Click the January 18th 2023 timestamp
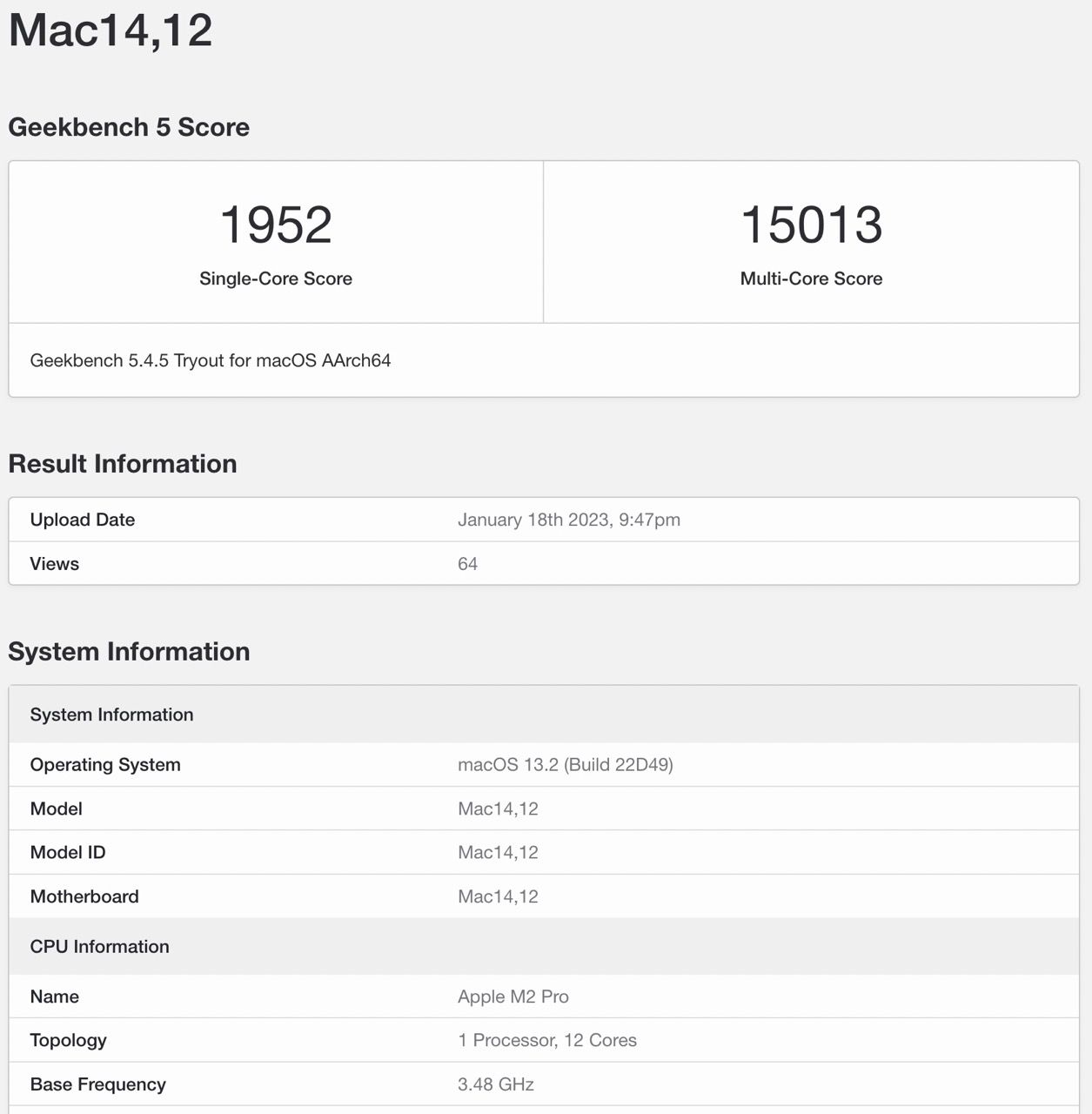The image size is (1092, 1114). [569, 520]
